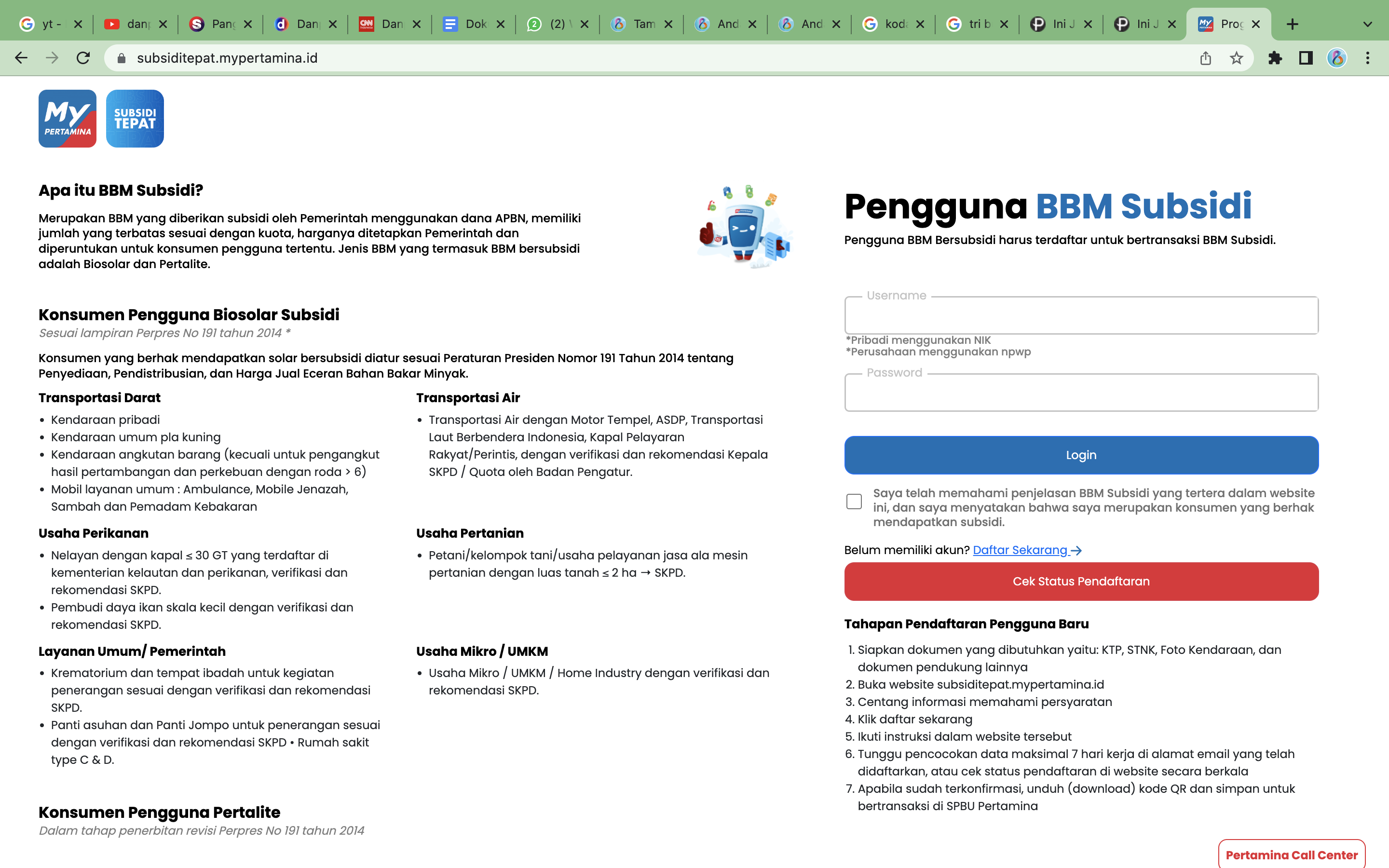Click the padlock site security icon
1389x868 pixels.
tap(121, 57)
